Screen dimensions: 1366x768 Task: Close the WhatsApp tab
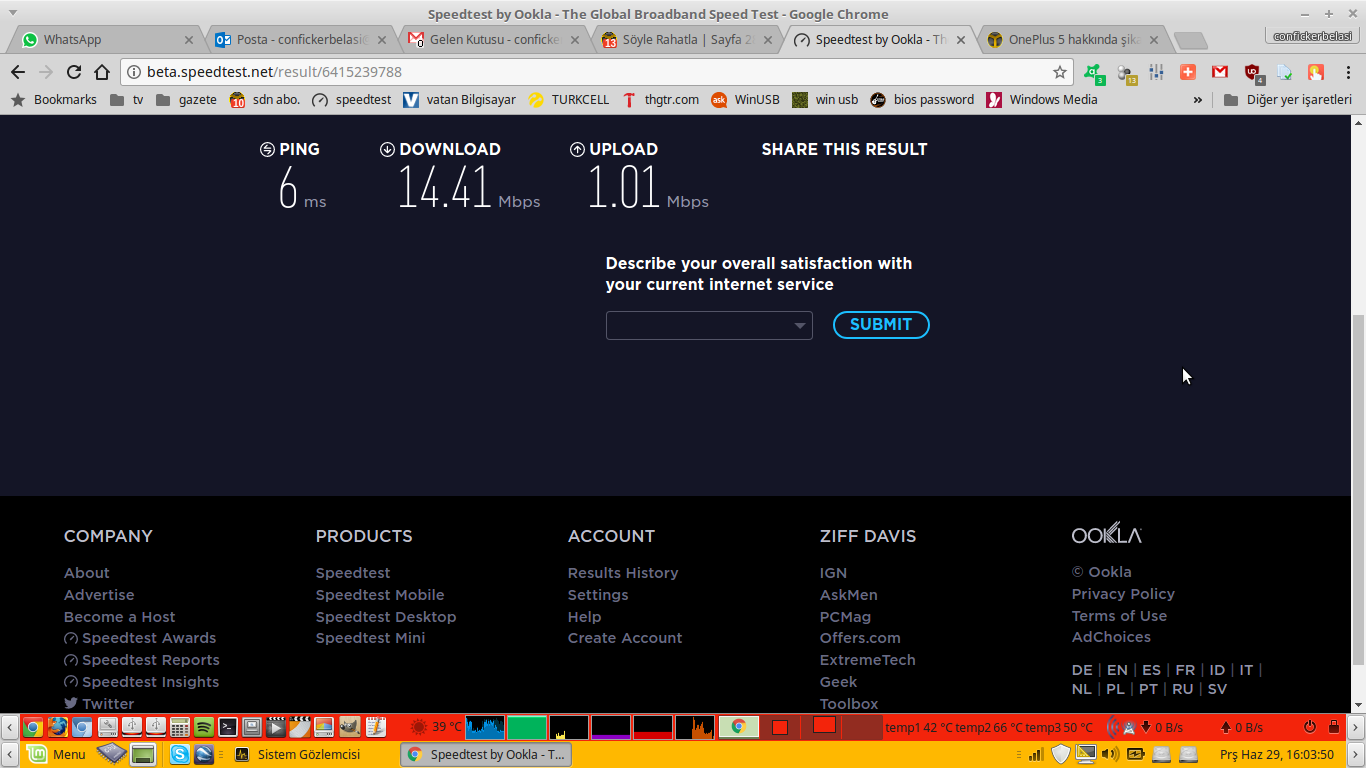click(190, 40)
